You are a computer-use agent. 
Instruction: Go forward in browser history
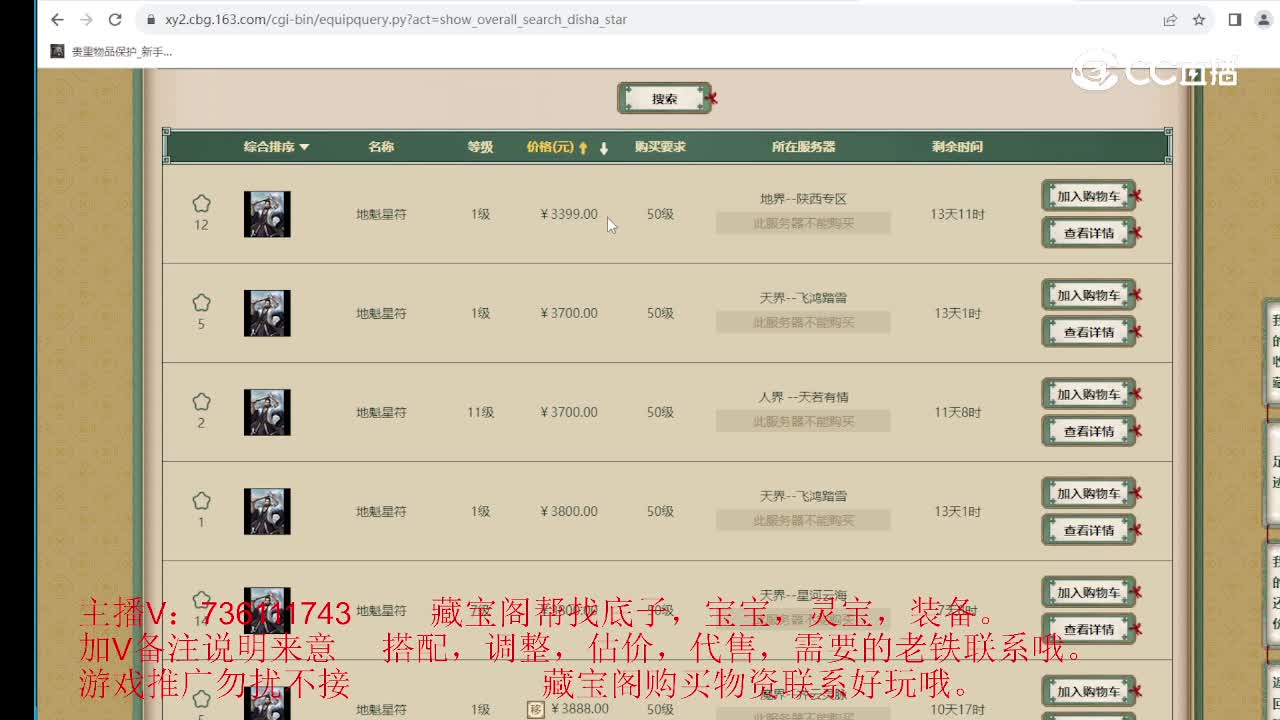[86, 20]
